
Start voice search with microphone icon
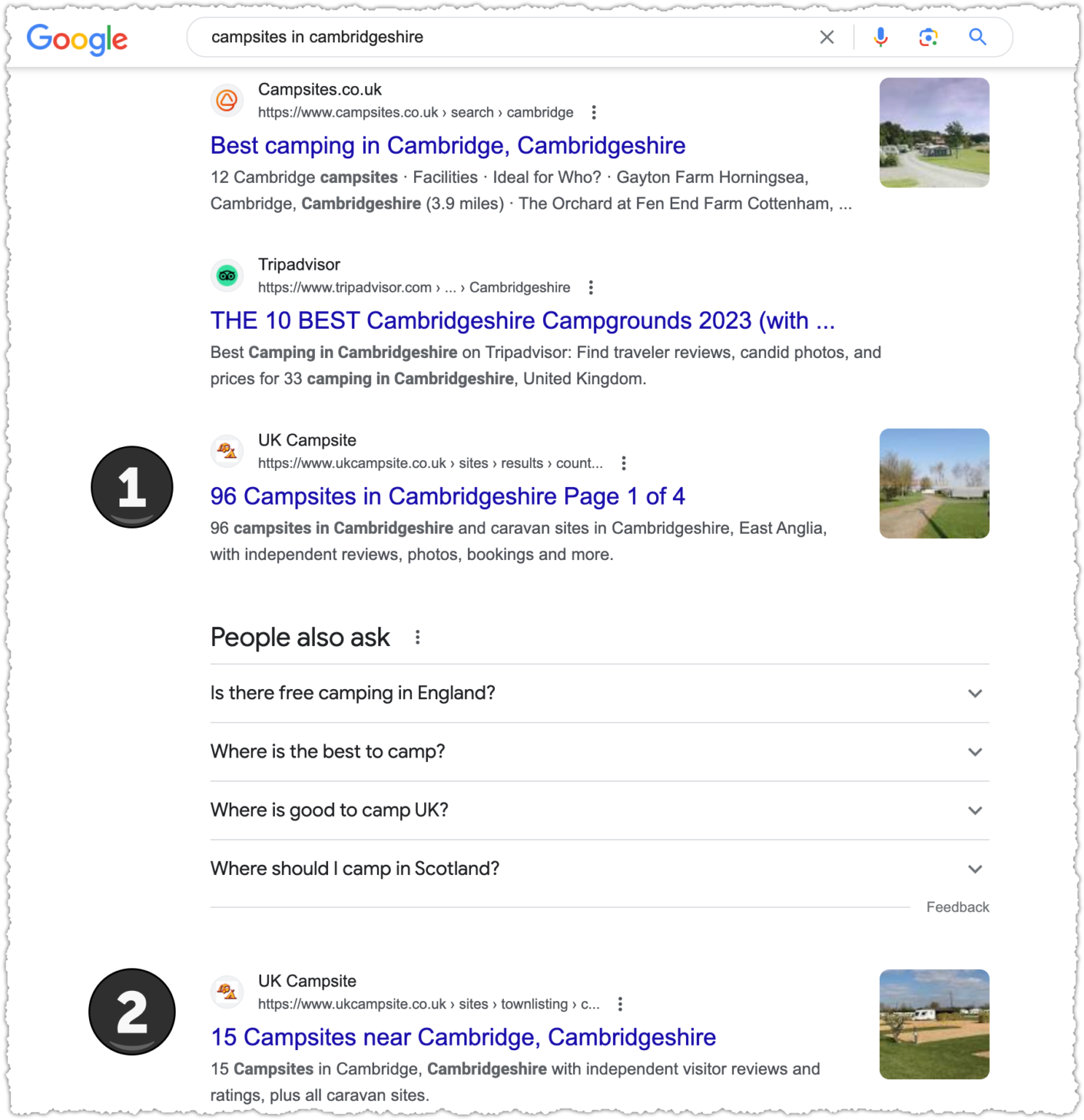(x=881, y=37)
